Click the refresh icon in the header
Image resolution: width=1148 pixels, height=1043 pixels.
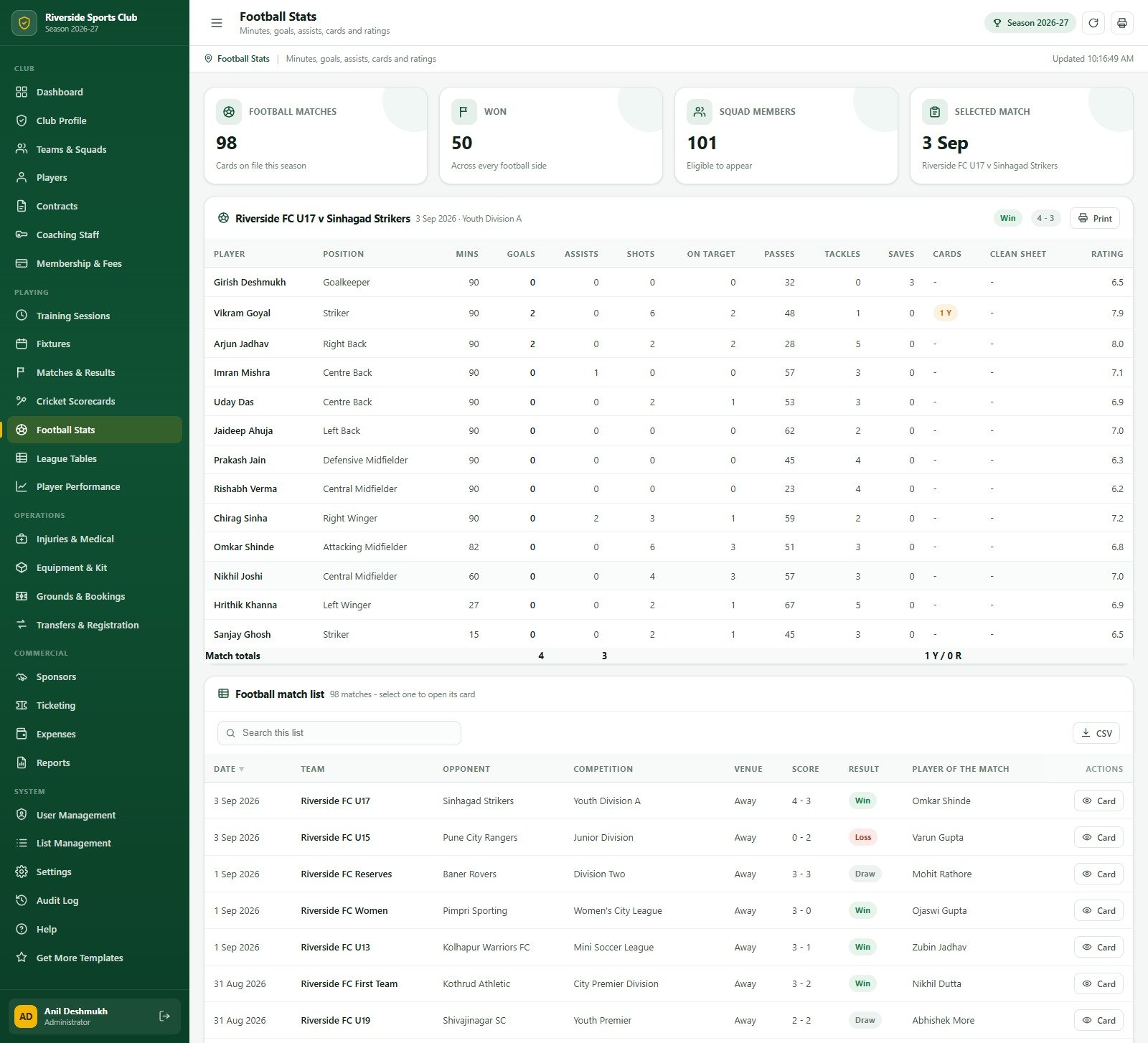(x=1093, y=23)
